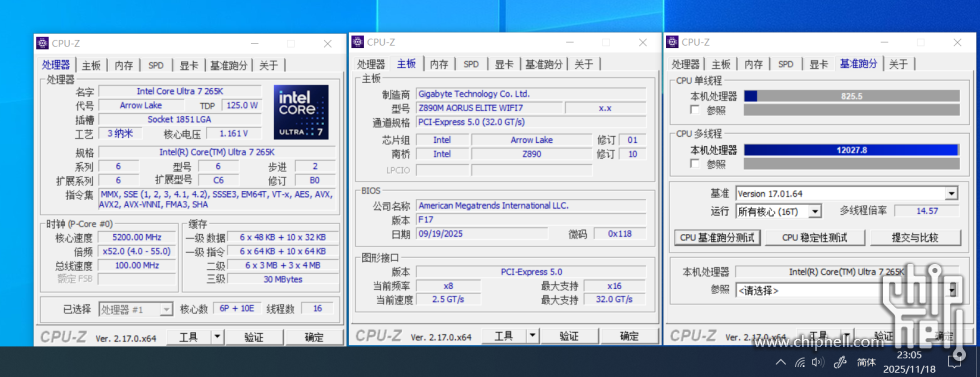Open the 参照 <请选择> dropdown

click(952, 290)
